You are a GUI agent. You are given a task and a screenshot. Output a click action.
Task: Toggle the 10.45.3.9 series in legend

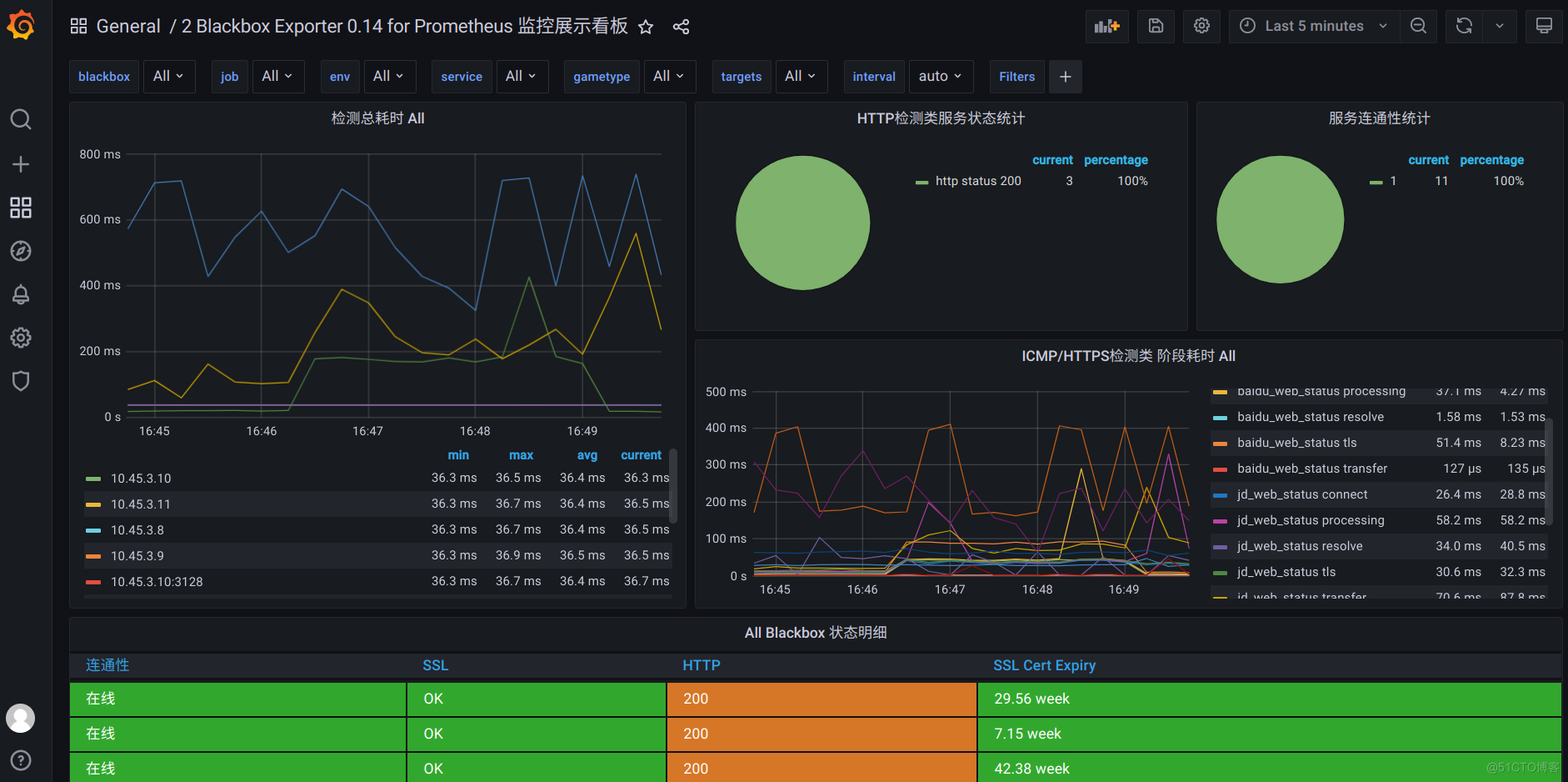pos(137,556)
